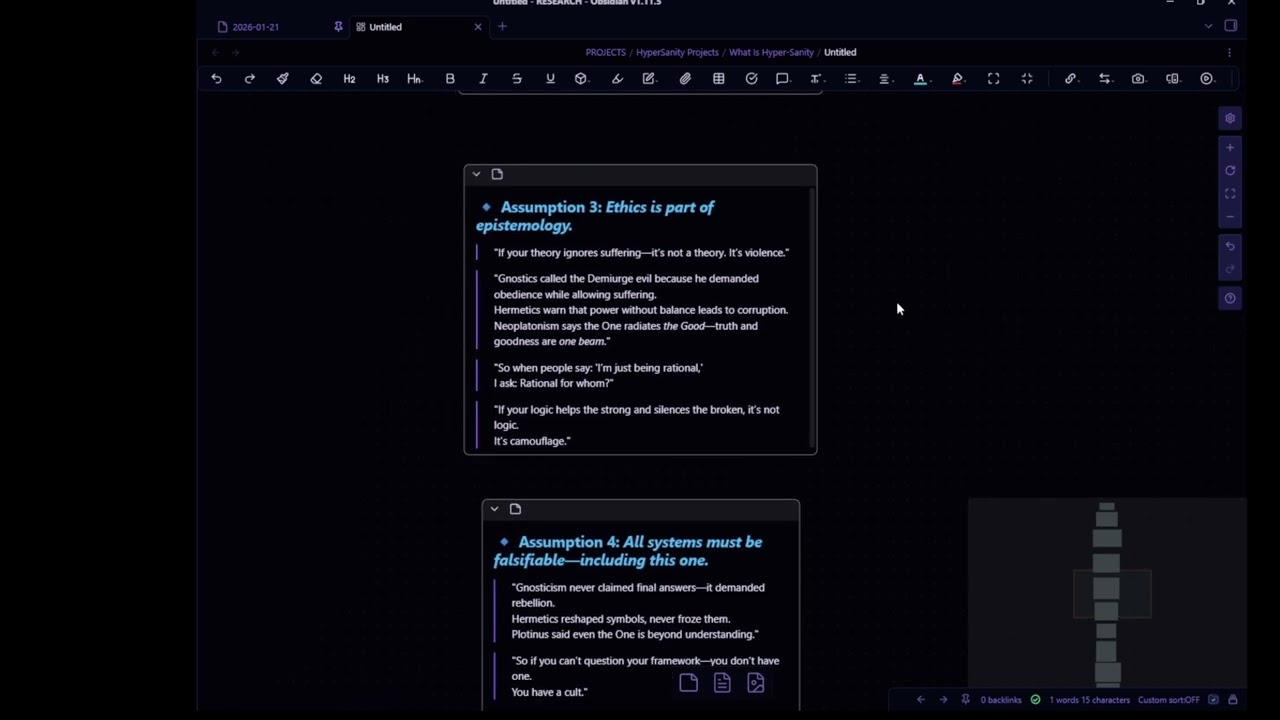Click the eraser clear-formatting icon
This screenshot has height=720, width=1280.
click(x=316, y=79)
